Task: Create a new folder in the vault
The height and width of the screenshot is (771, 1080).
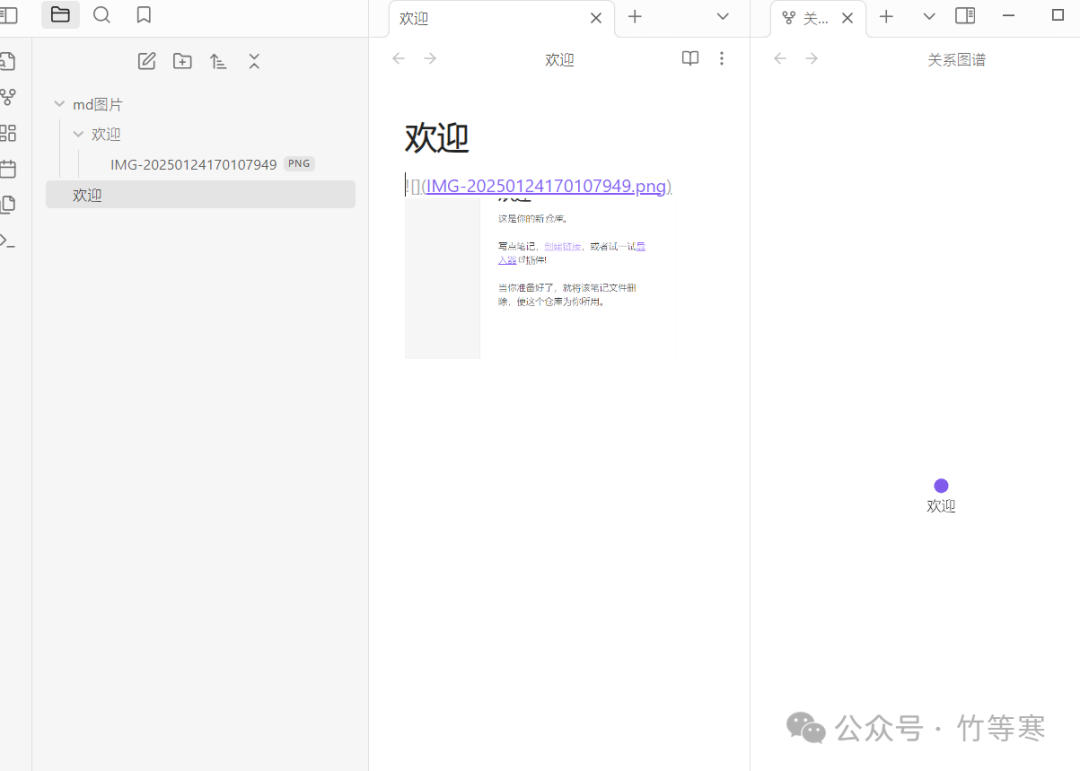Action: (x=182, y=61)
